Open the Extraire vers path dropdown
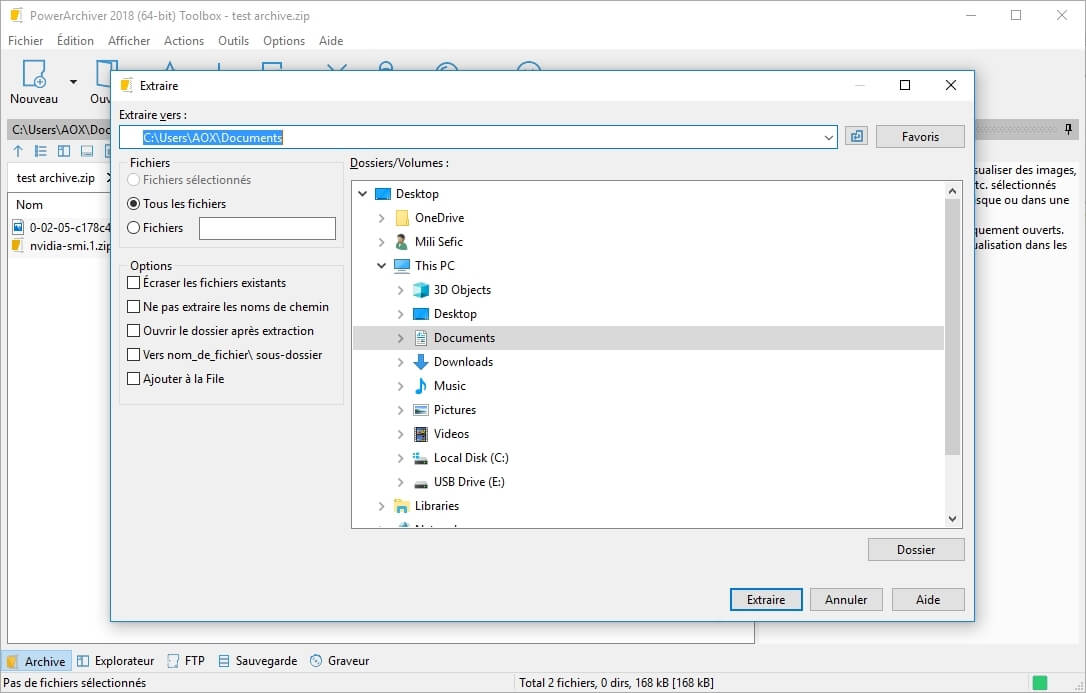Viewport: 1086px width, 693px height. click(829, 137)
